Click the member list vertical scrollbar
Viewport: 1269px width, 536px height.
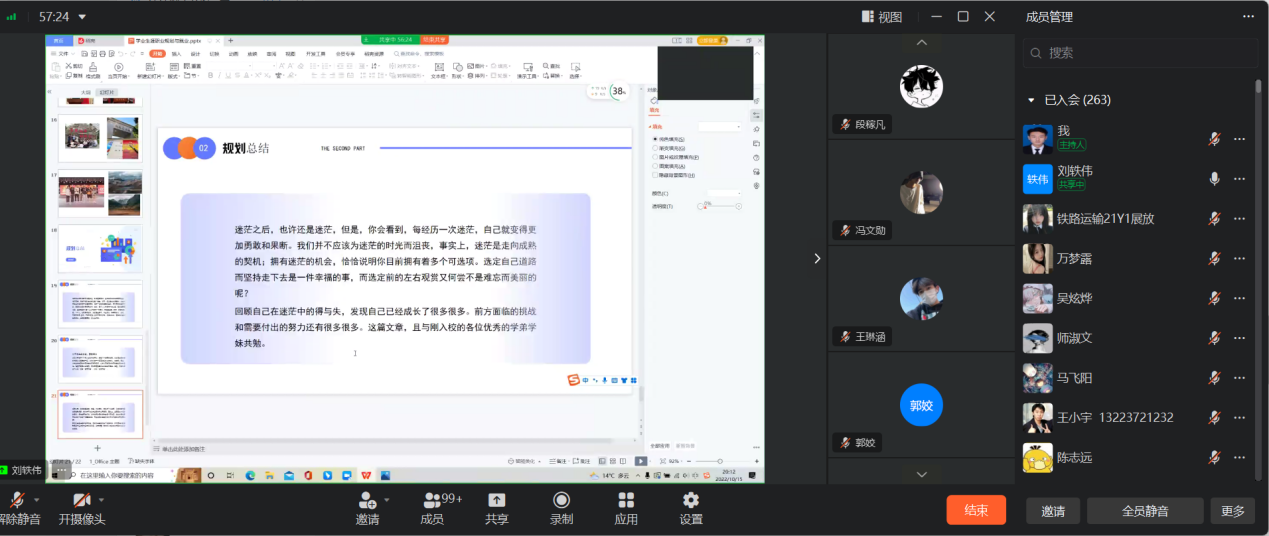coord(1258,200)
